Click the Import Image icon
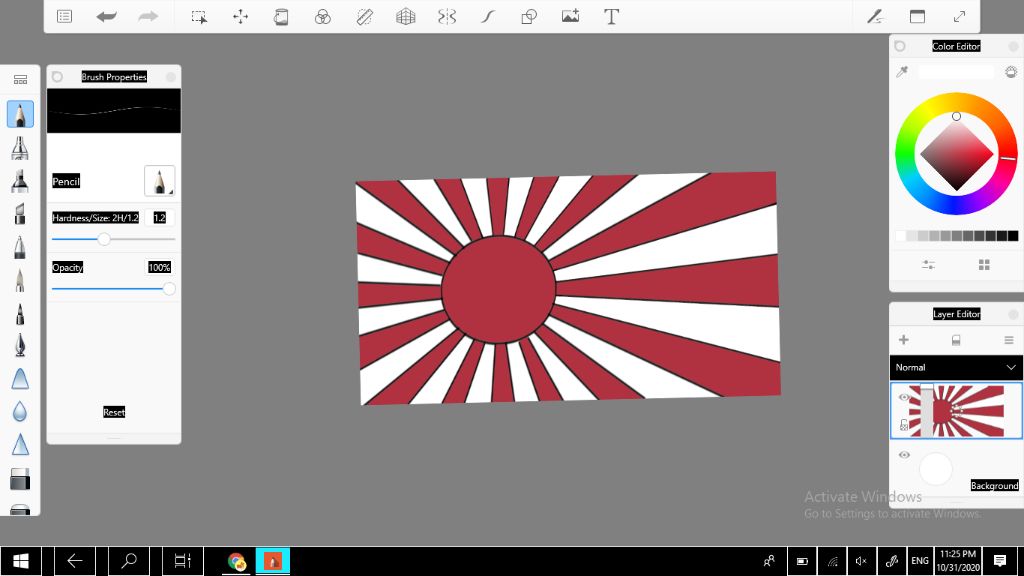The height and width of the screenshot is (576, 1024). [570, 16]
